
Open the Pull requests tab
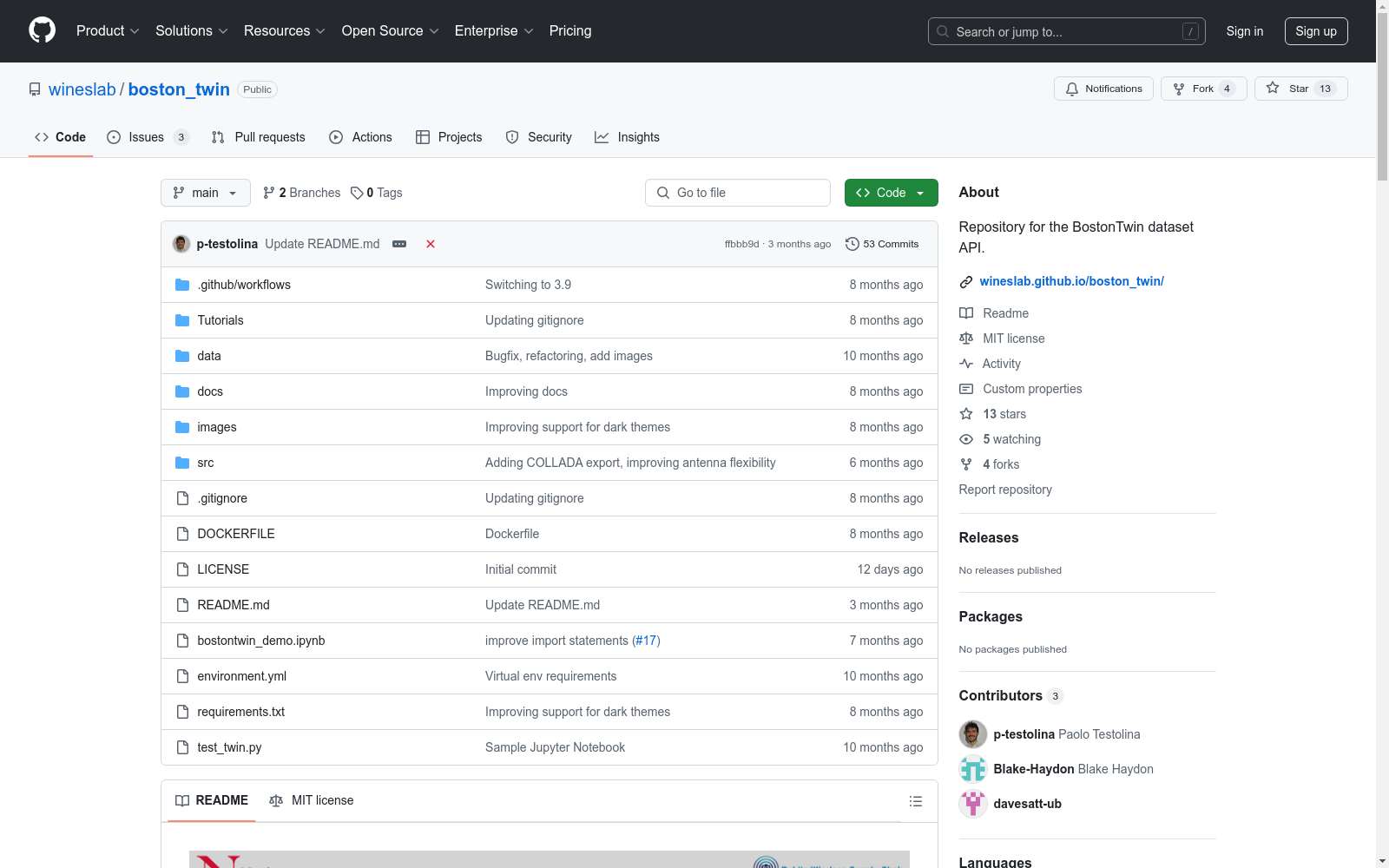pos(259,137)
